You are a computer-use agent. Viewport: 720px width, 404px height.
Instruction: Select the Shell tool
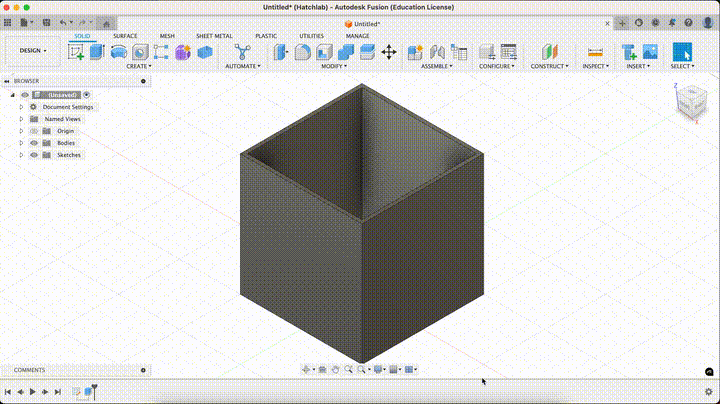click(324, 52)
